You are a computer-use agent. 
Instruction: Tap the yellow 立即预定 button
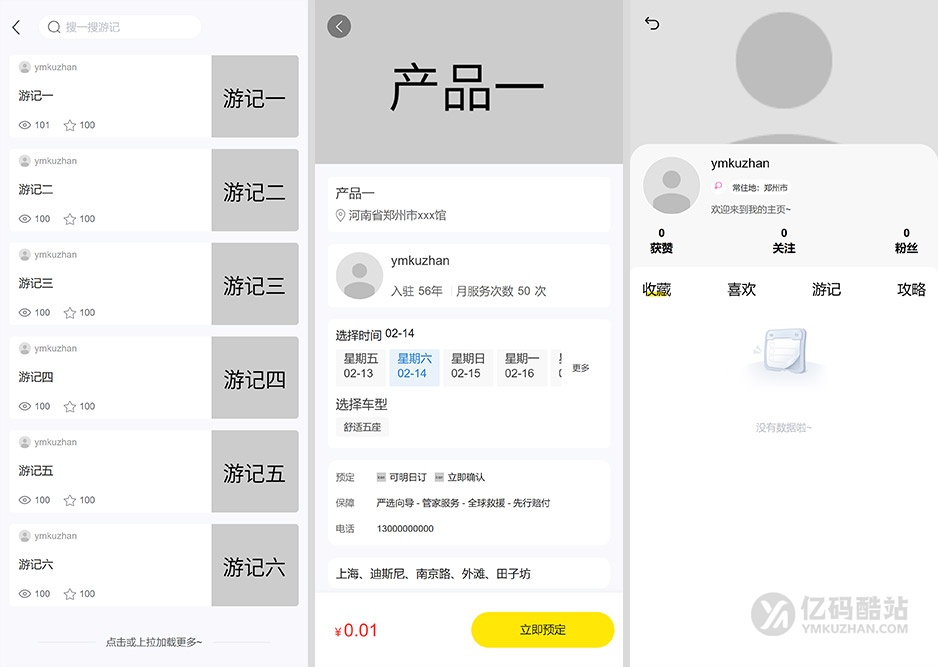[543, 630]
